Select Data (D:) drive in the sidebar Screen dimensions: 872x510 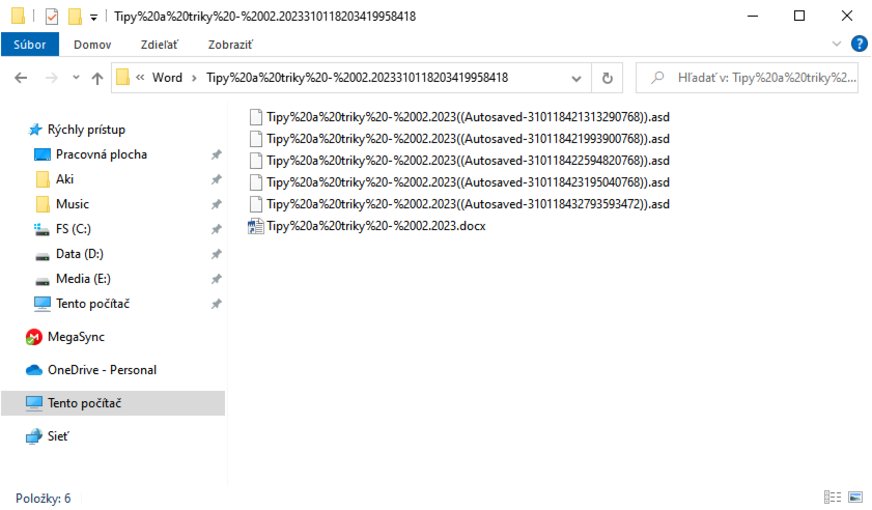point(79,254)
